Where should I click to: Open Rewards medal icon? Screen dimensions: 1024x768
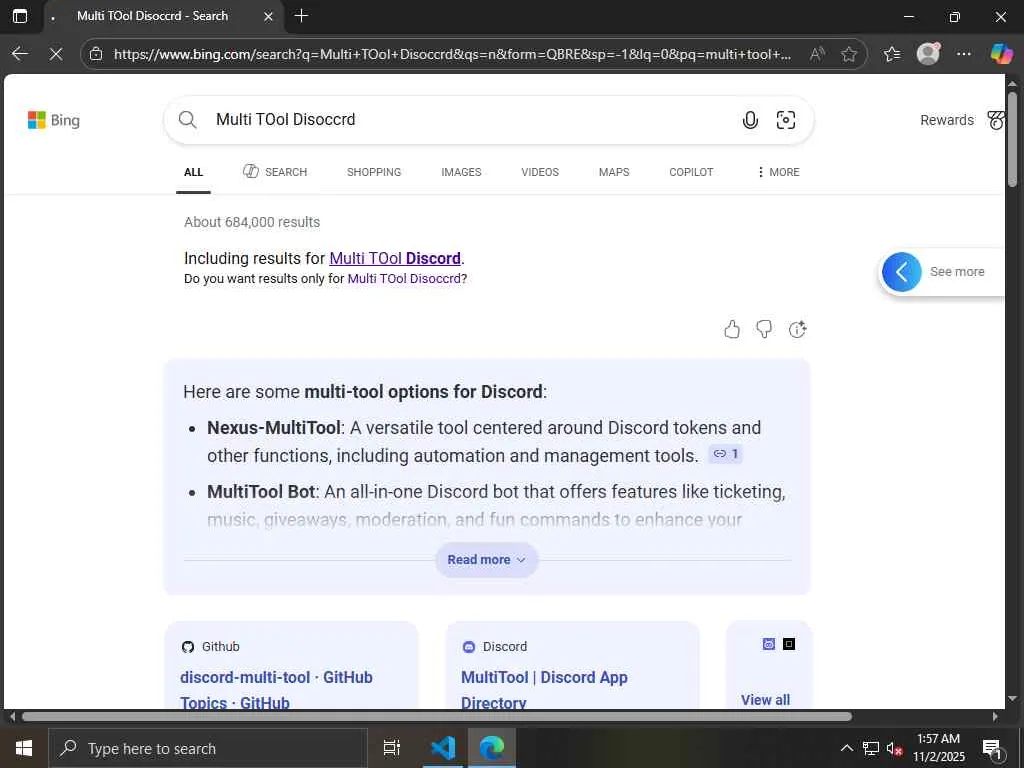click(x=995, y=120)
